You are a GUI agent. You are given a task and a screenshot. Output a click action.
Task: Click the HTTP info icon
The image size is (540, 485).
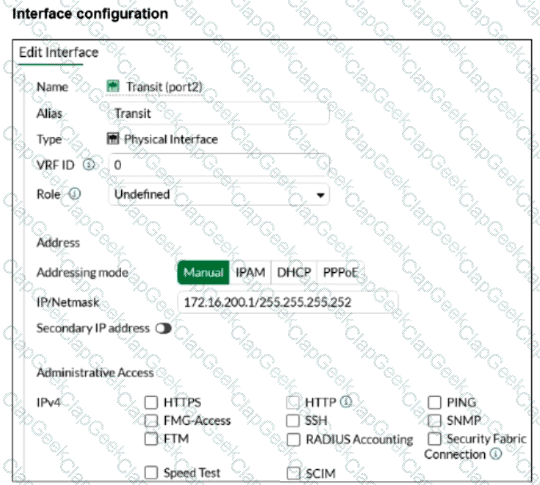point(346,402)
